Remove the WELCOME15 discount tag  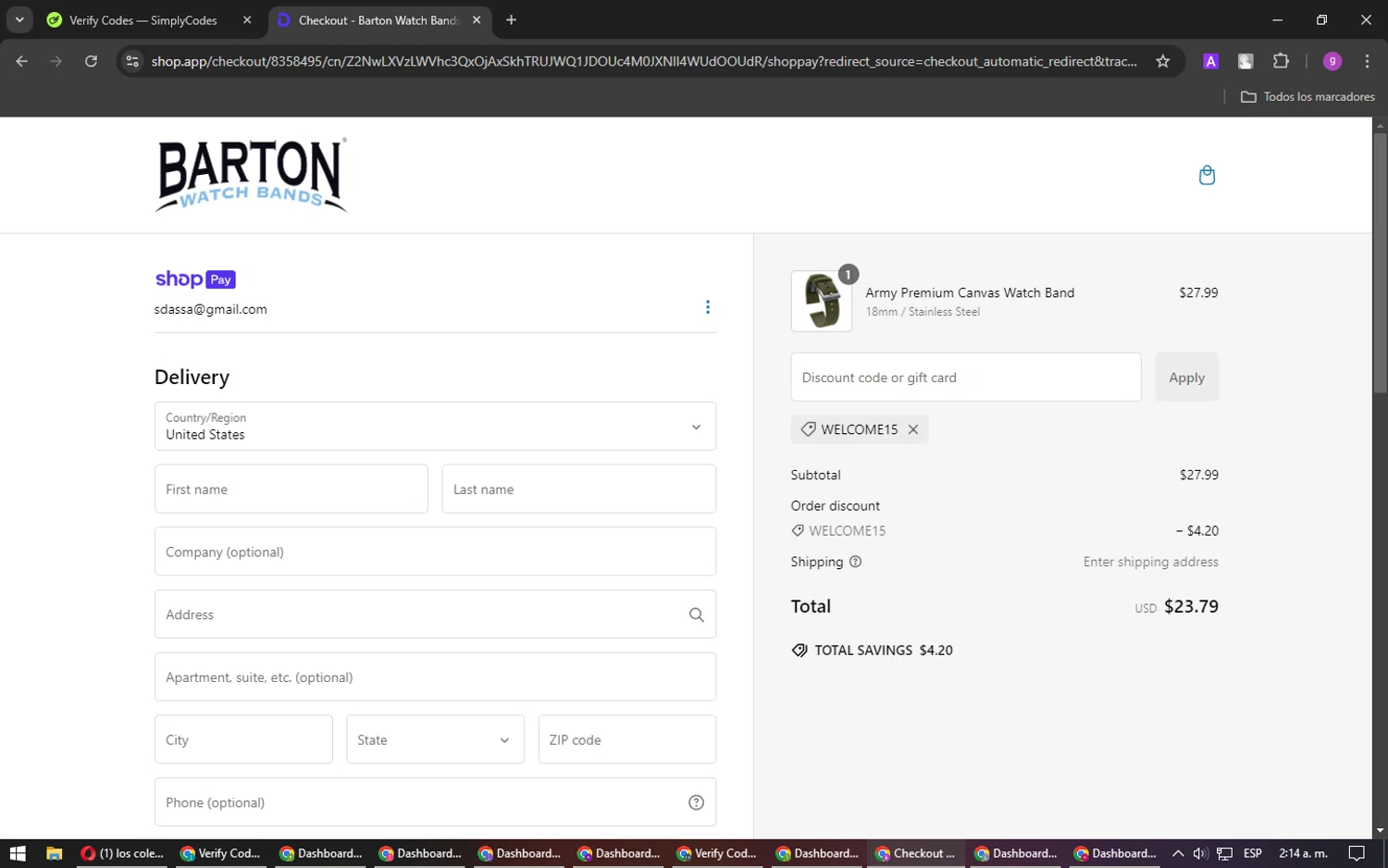[x=913, y=429]
